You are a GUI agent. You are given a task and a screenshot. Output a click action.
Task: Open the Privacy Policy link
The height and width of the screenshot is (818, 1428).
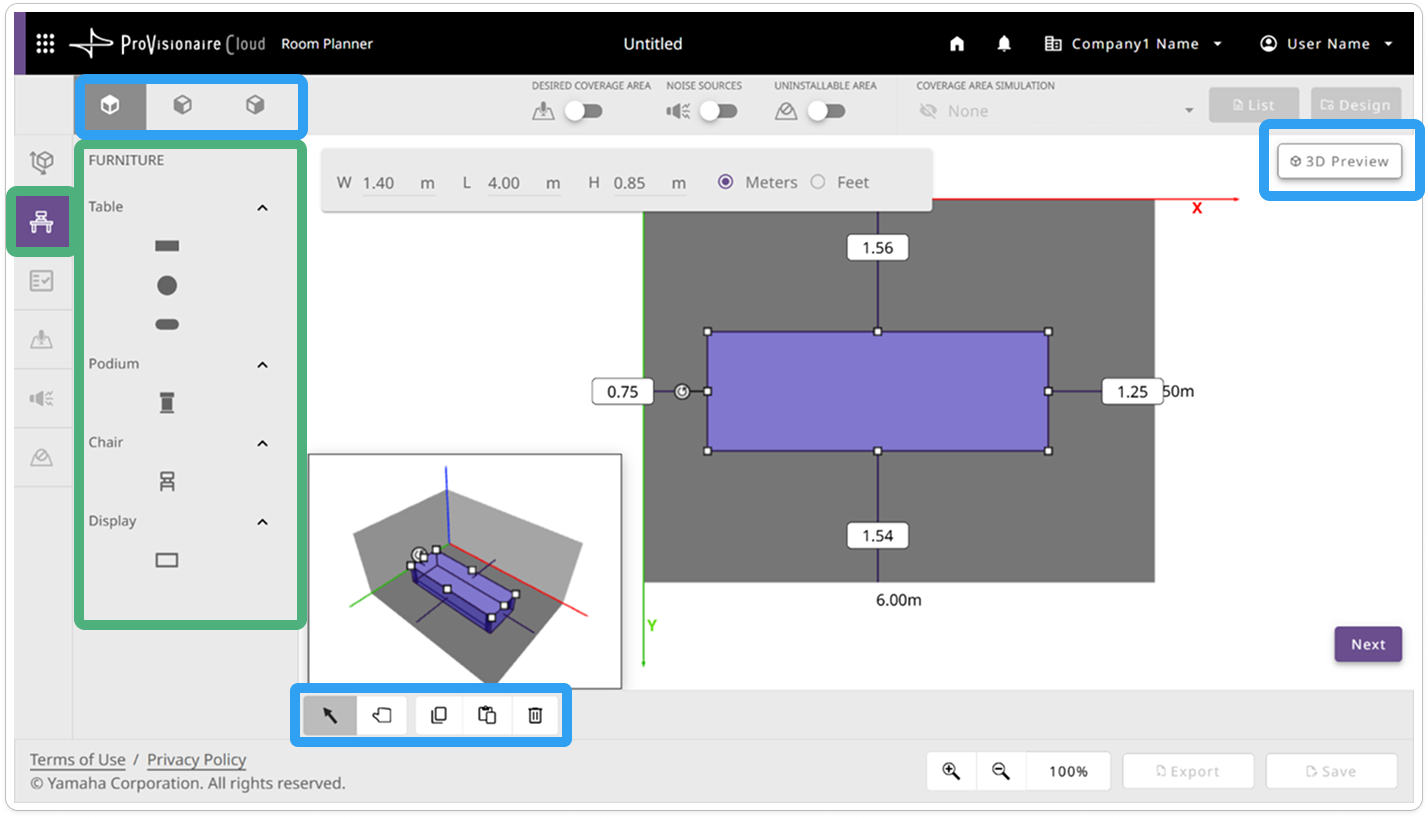[196, 760]
